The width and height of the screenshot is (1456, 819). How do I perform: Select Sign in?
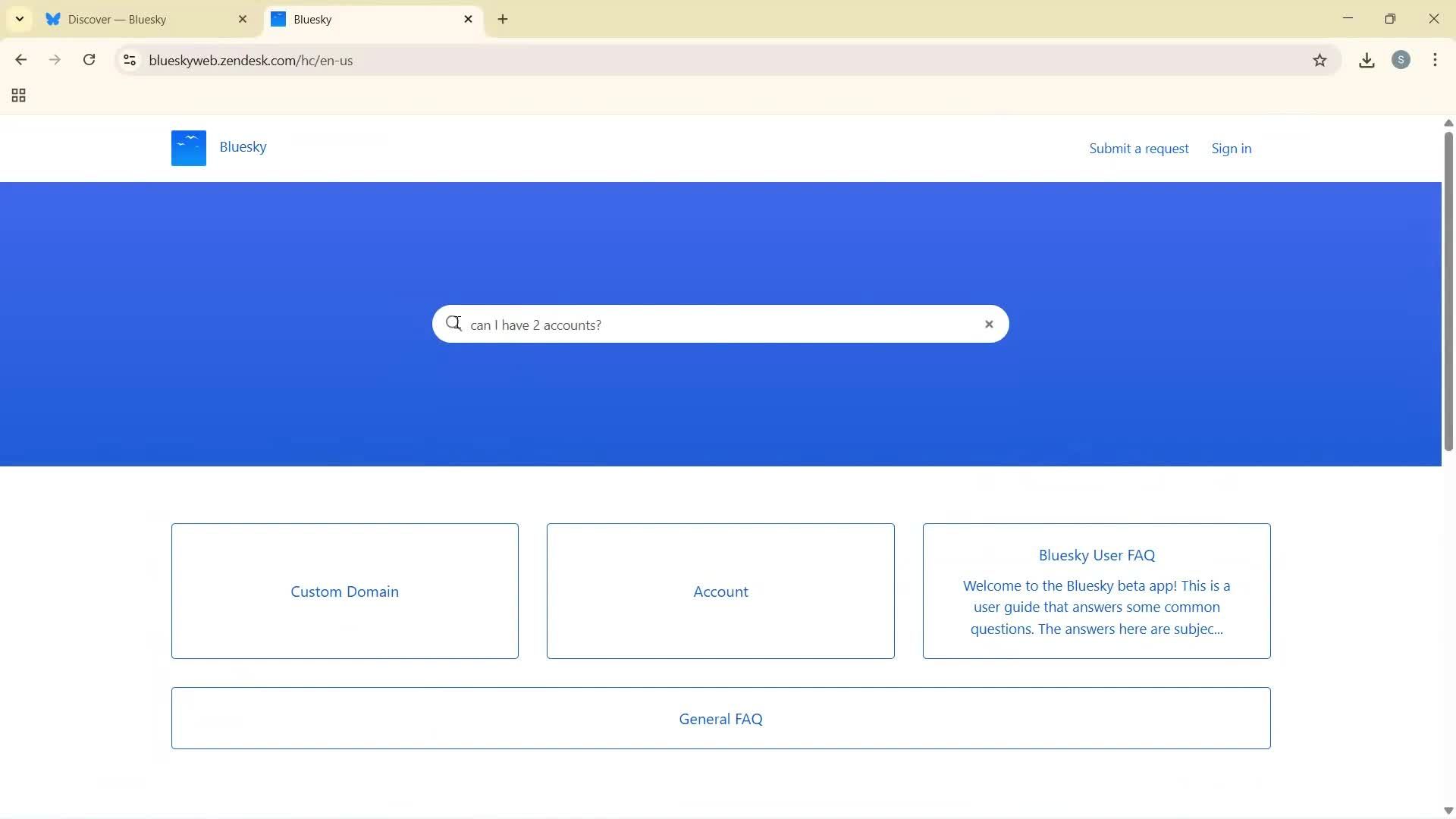pyautogui.click(x=1231, y=148)
